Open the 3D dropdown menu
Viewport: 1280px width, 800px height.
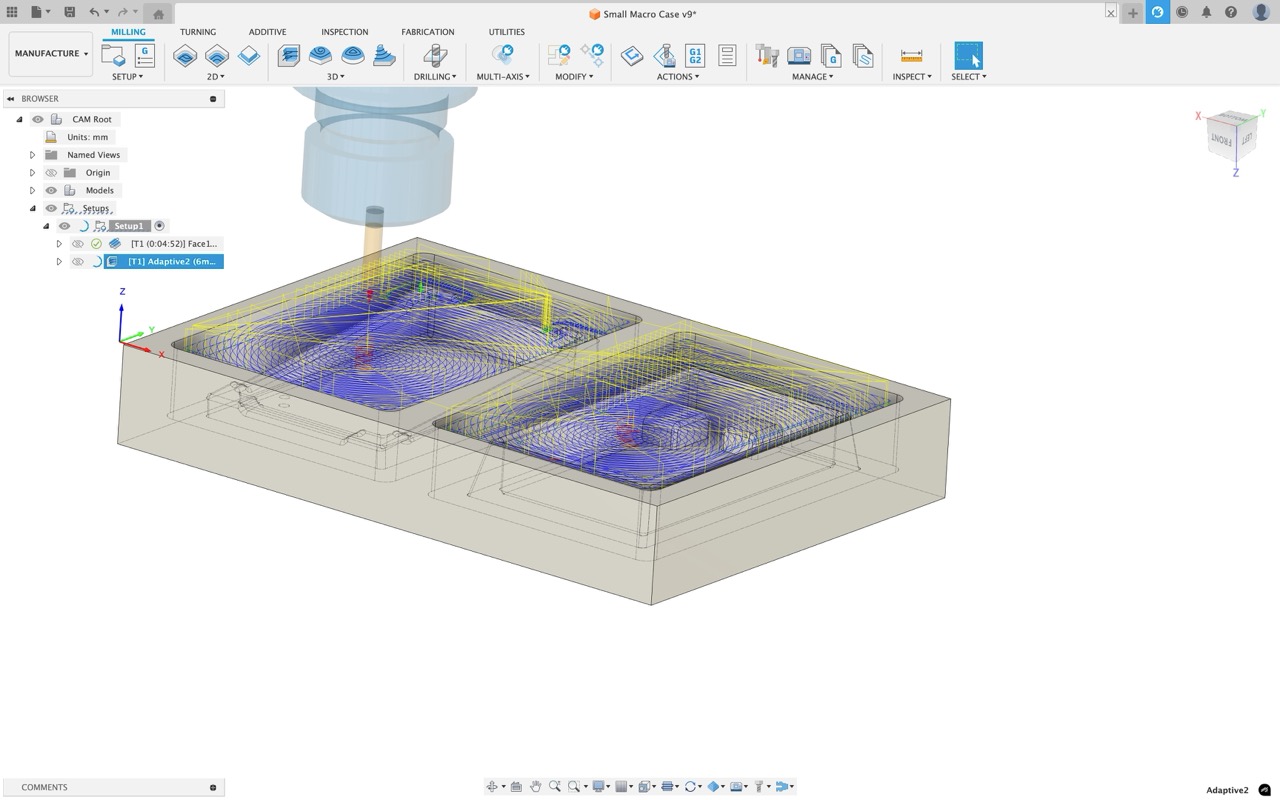[336, 77]
